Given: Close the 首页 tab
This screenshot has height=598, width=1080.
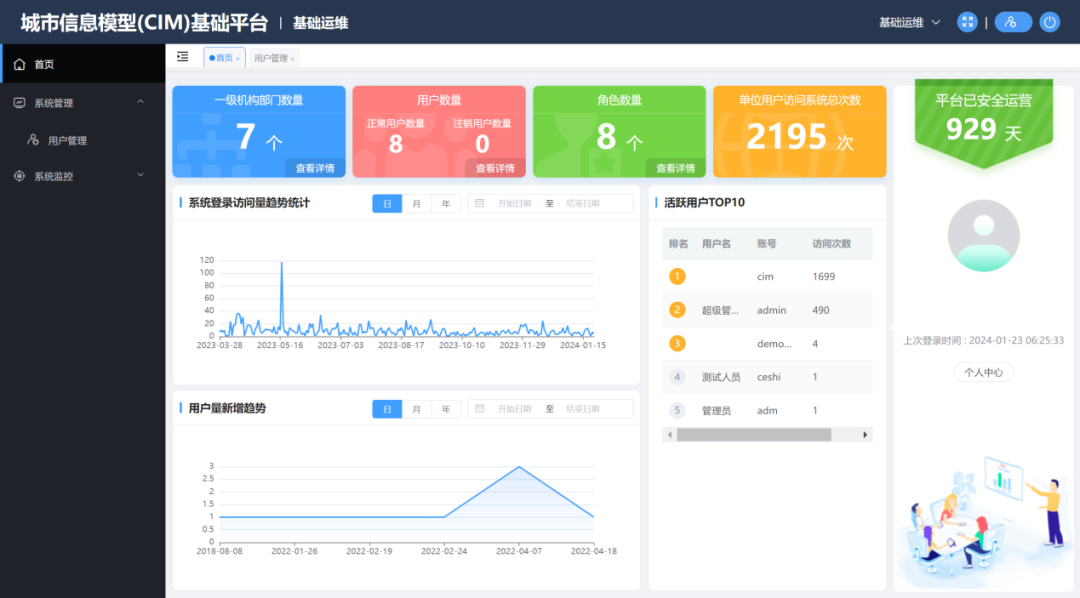Looking at the screenshot, I should click(238, 59).
